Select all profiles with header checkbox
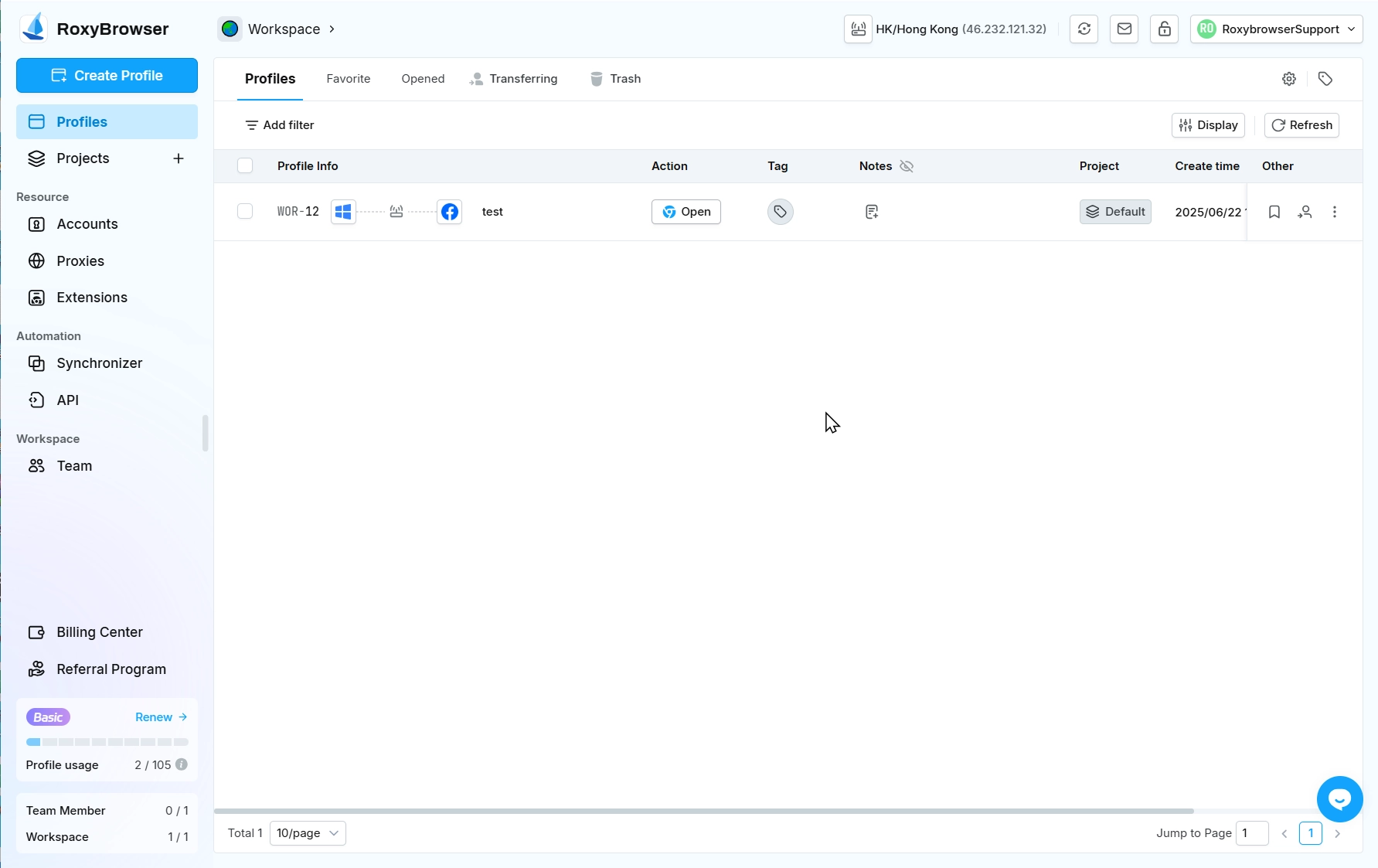 (x=245, y=166)
